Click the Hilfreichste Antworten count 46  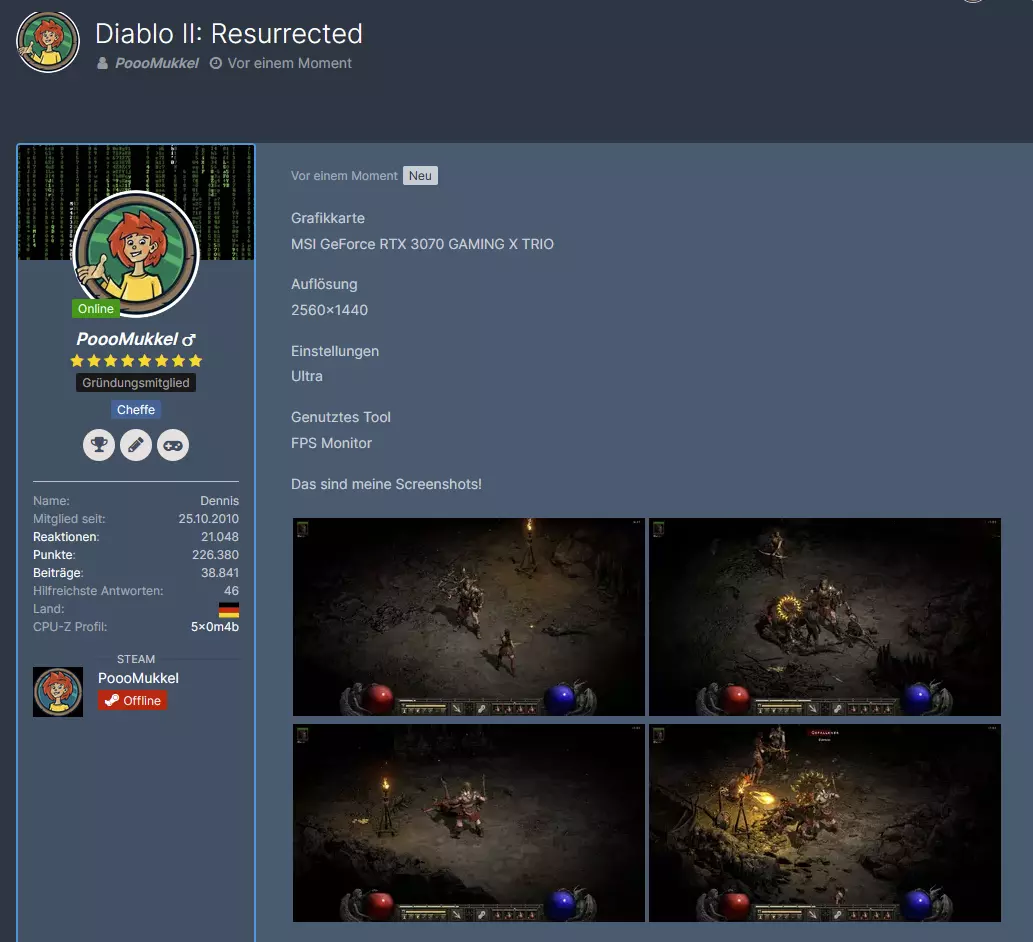[x=231, y=591]
